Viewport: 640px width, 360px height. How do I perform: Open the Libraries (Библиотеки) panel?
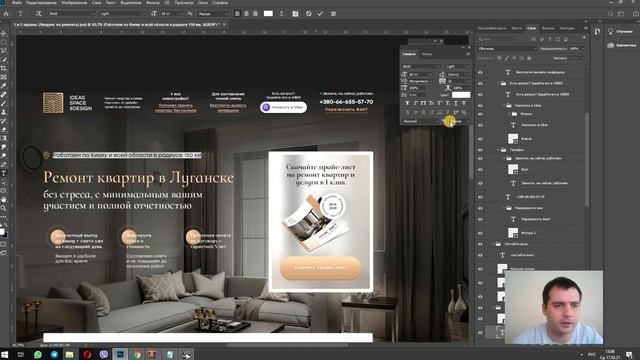pyautogui.click(x=622, y=45)
